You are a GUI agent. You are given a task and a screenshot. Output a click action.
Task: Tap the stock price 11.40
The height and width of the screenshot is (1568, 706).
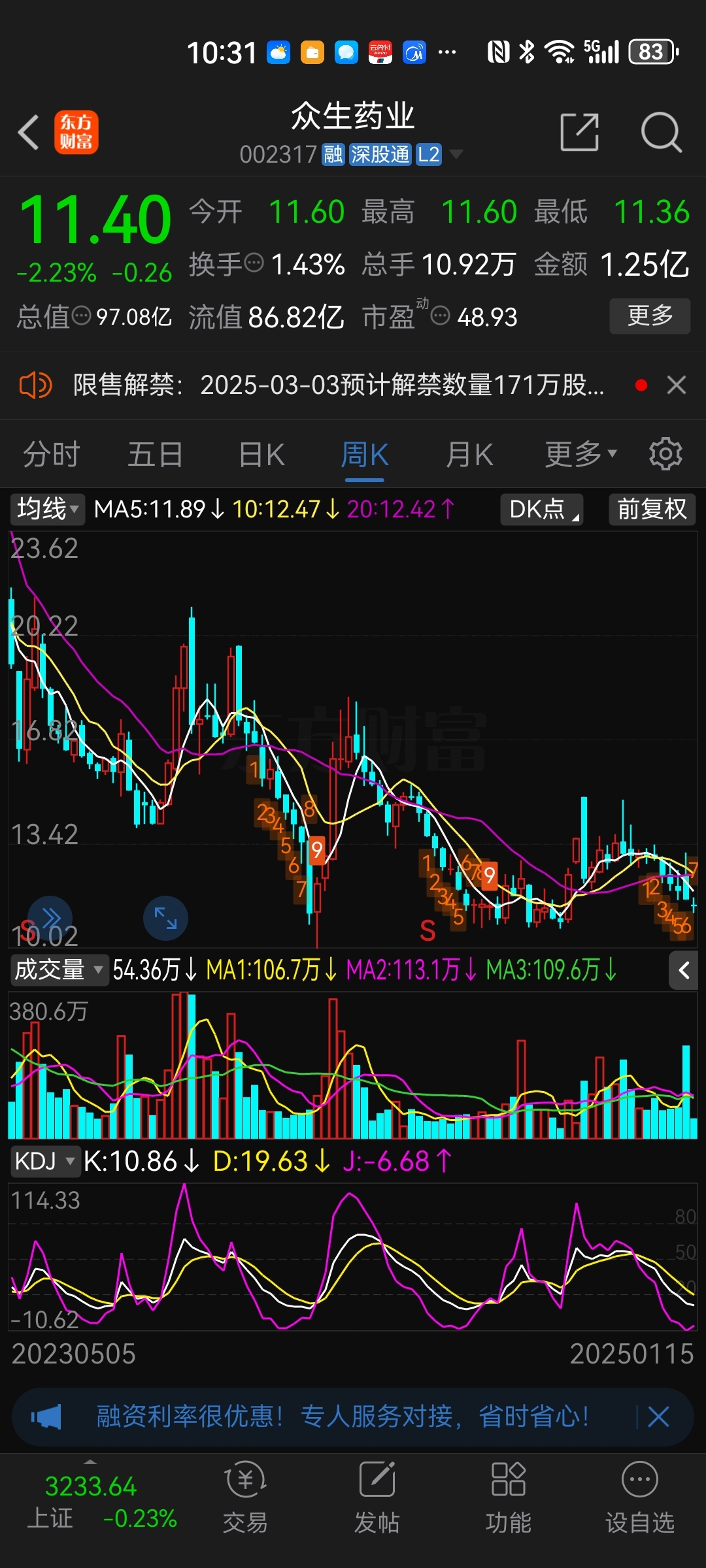click(x=95, y=220)
